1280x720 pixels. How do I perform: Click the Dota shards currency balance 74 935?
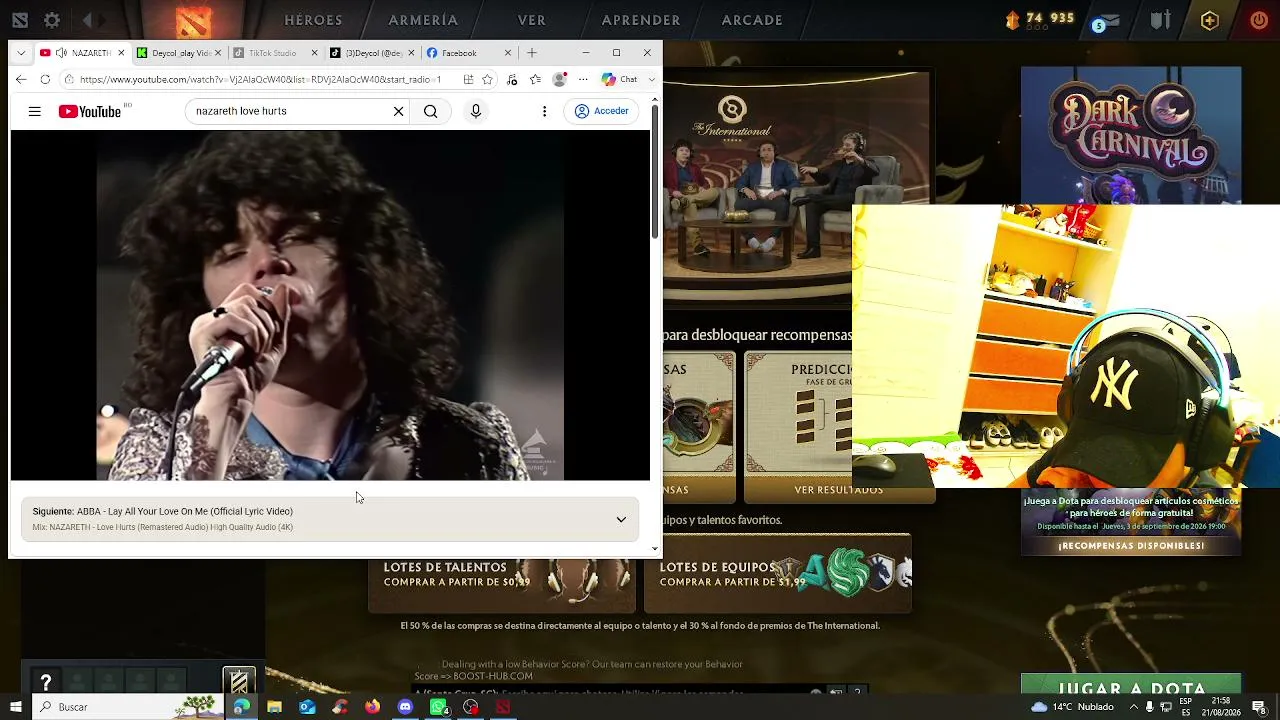pyautogui.click(x=1040, y=19)
